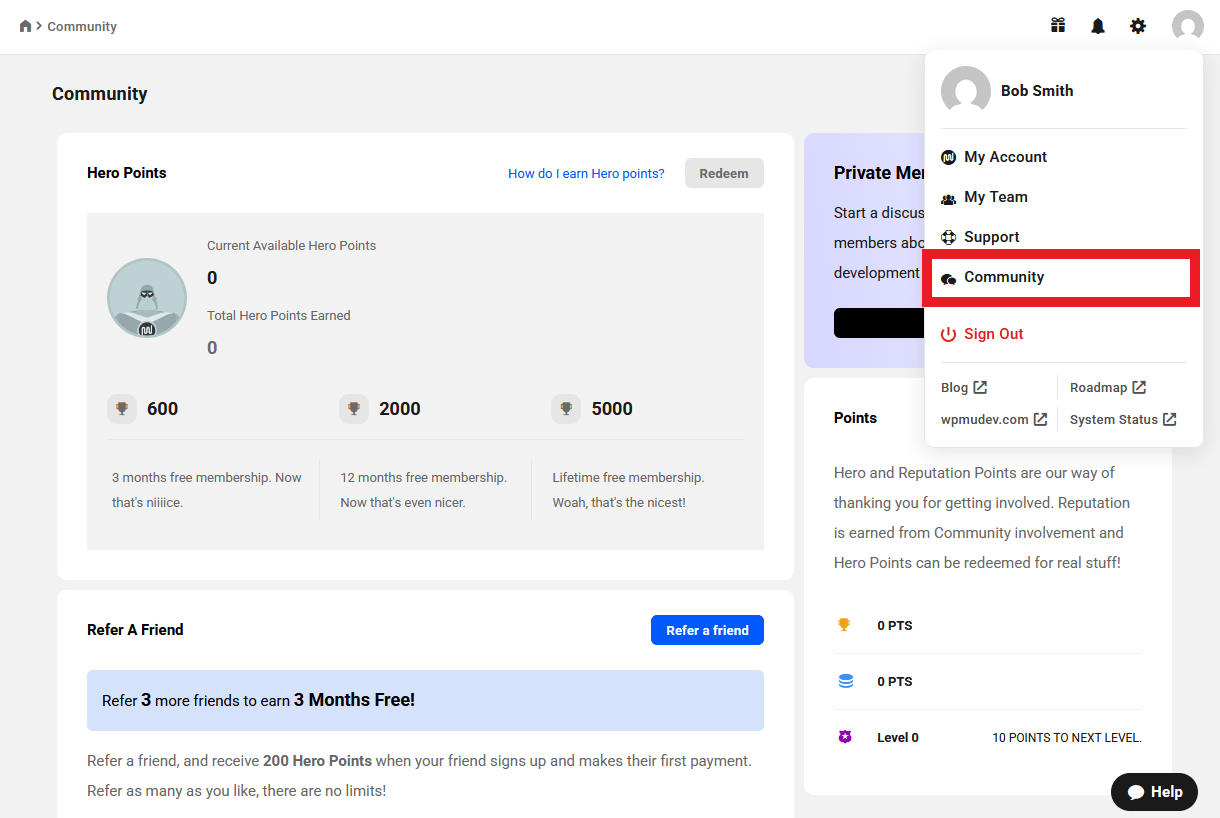Click the 12 months free membership text
This screenshot has height=818, width=1220.
click(x=423, y=490)
